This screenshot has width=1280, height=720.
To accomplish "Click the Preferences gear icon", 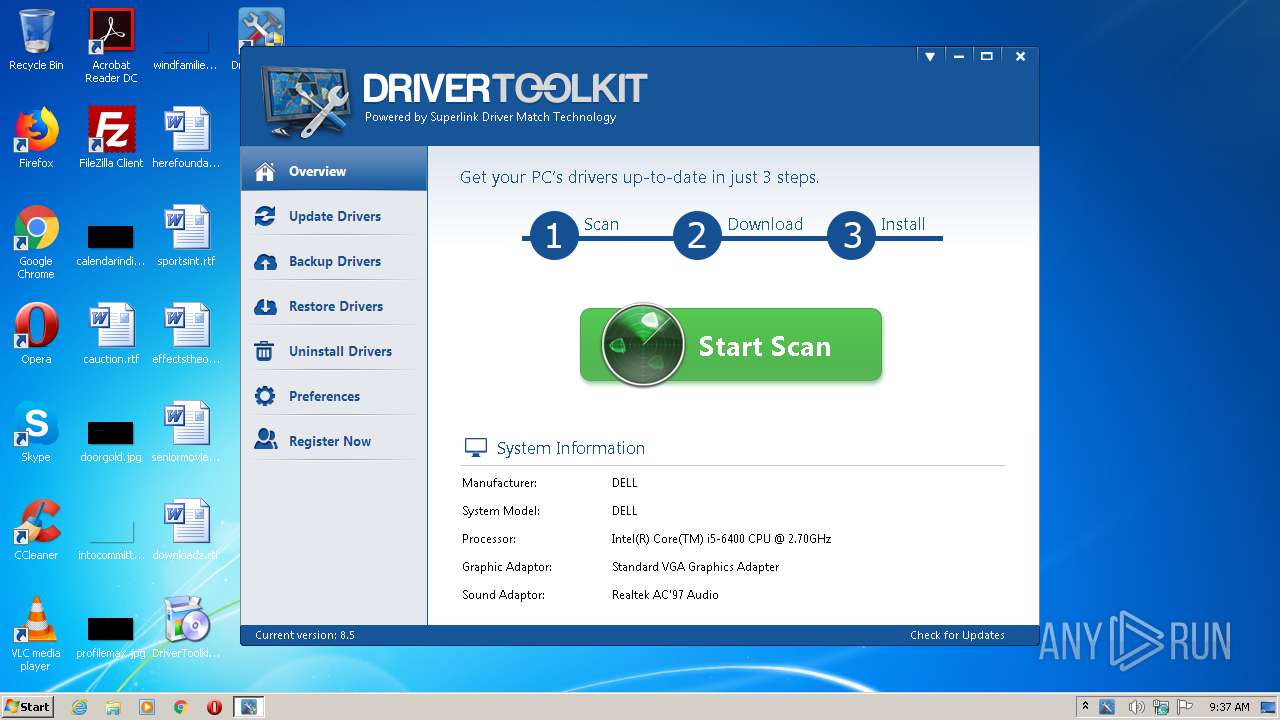I will tap(265, 396).
